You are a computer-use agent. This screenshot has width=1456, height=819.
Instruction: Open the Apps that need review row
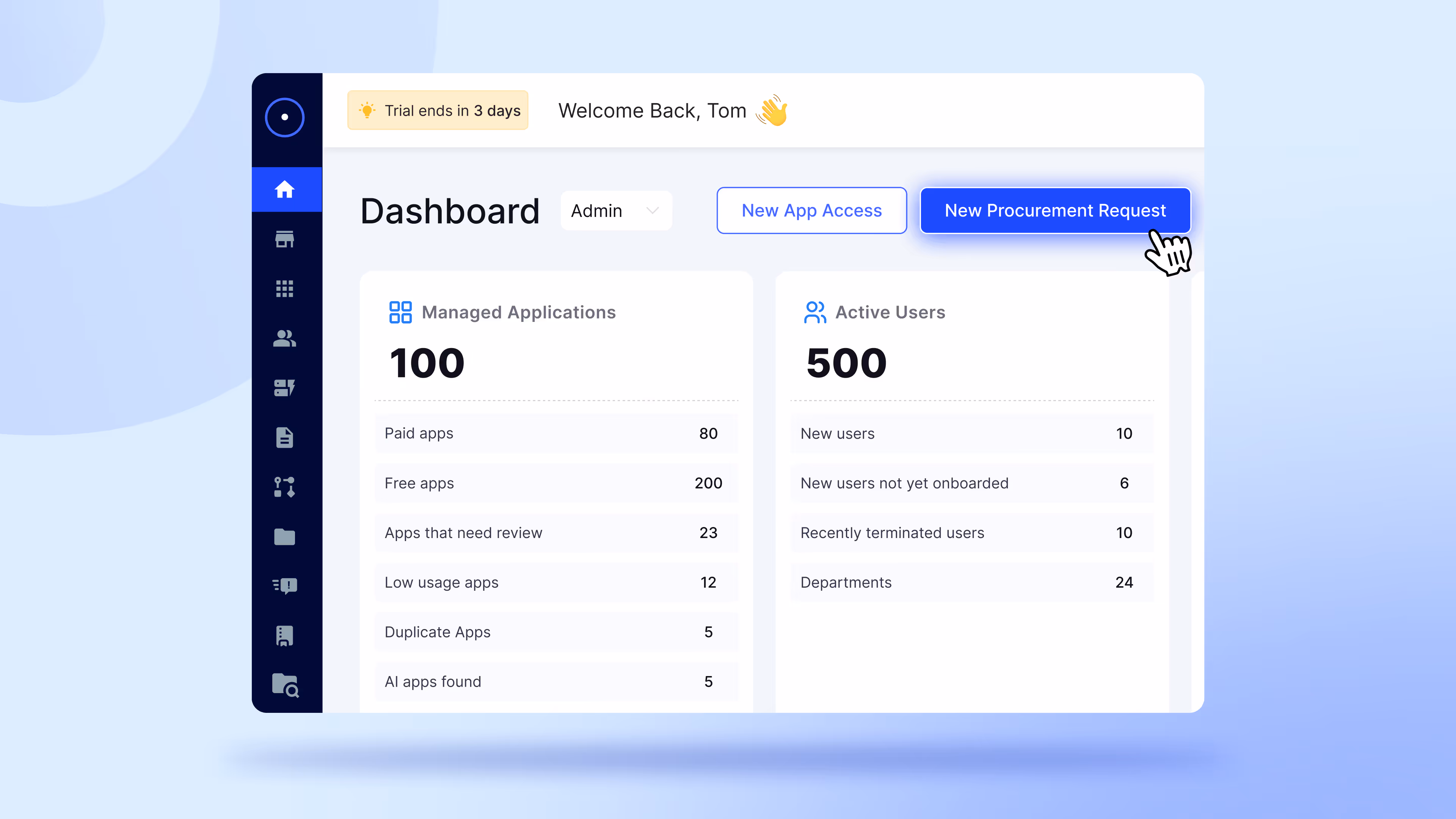point(555,533)
